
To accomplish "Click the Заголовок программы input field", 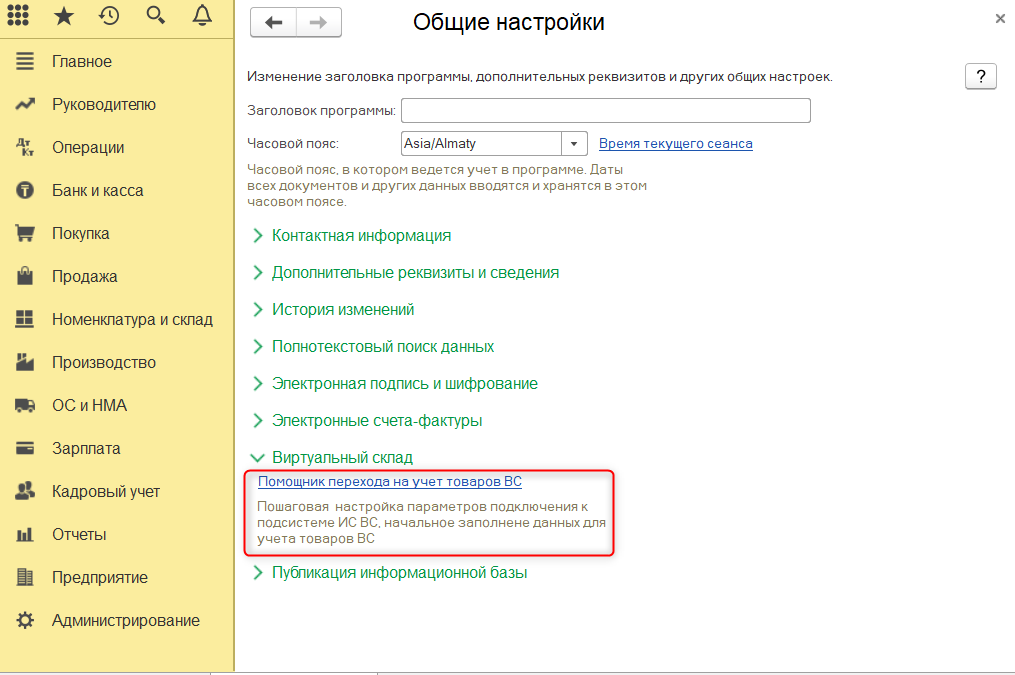I will click(605, 110).
